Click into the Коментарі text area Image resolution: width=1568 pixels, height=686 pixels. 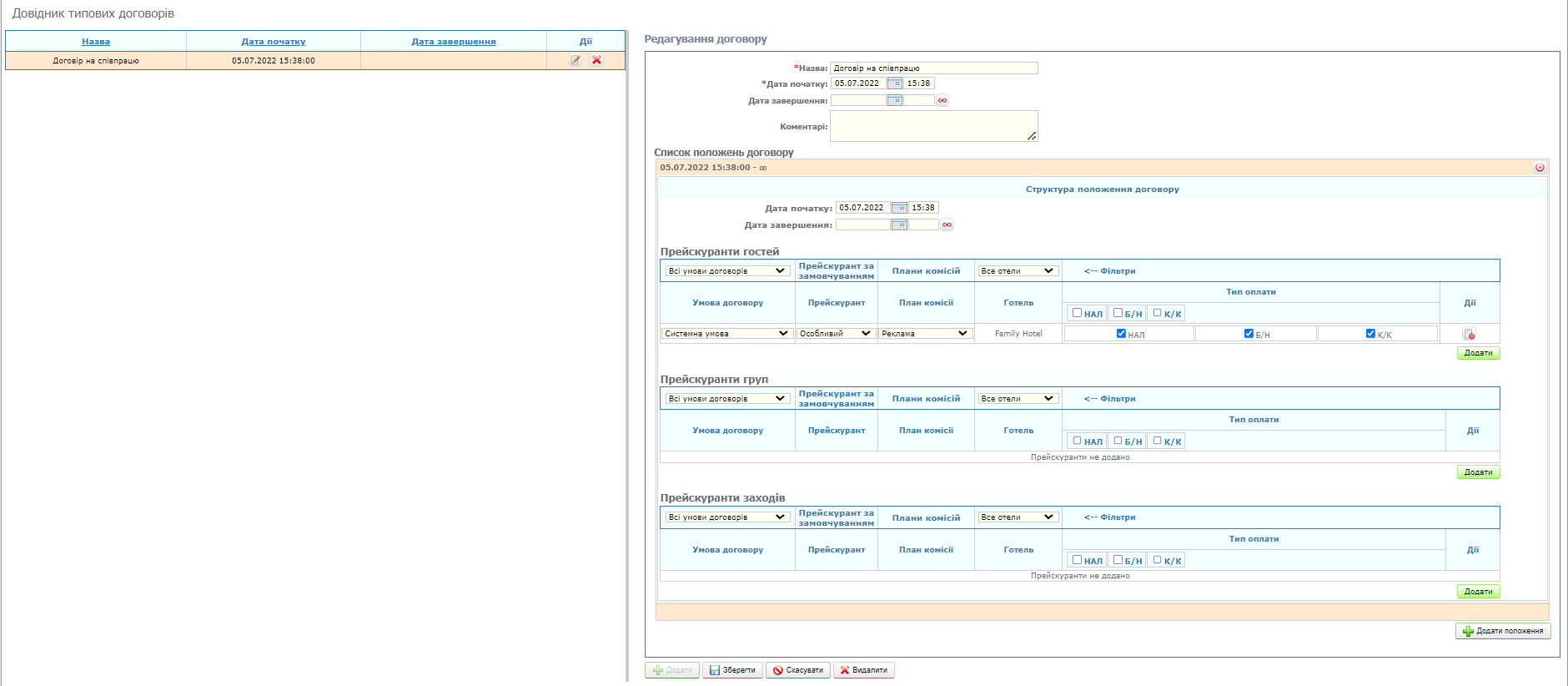(933, 126)
